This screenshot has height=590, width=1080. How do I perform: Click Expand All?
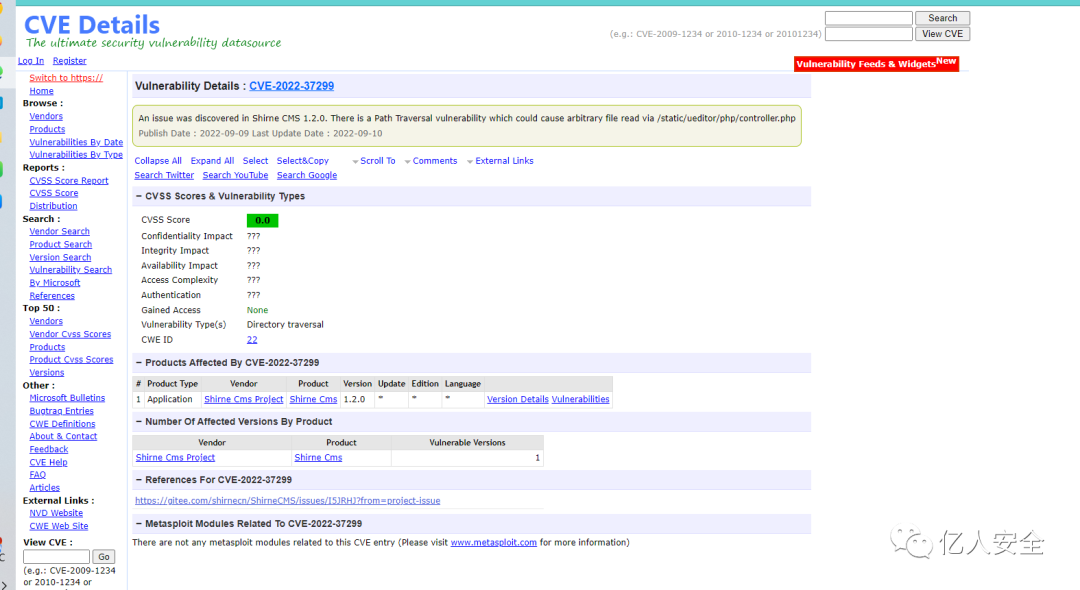(x=212, y=161)
